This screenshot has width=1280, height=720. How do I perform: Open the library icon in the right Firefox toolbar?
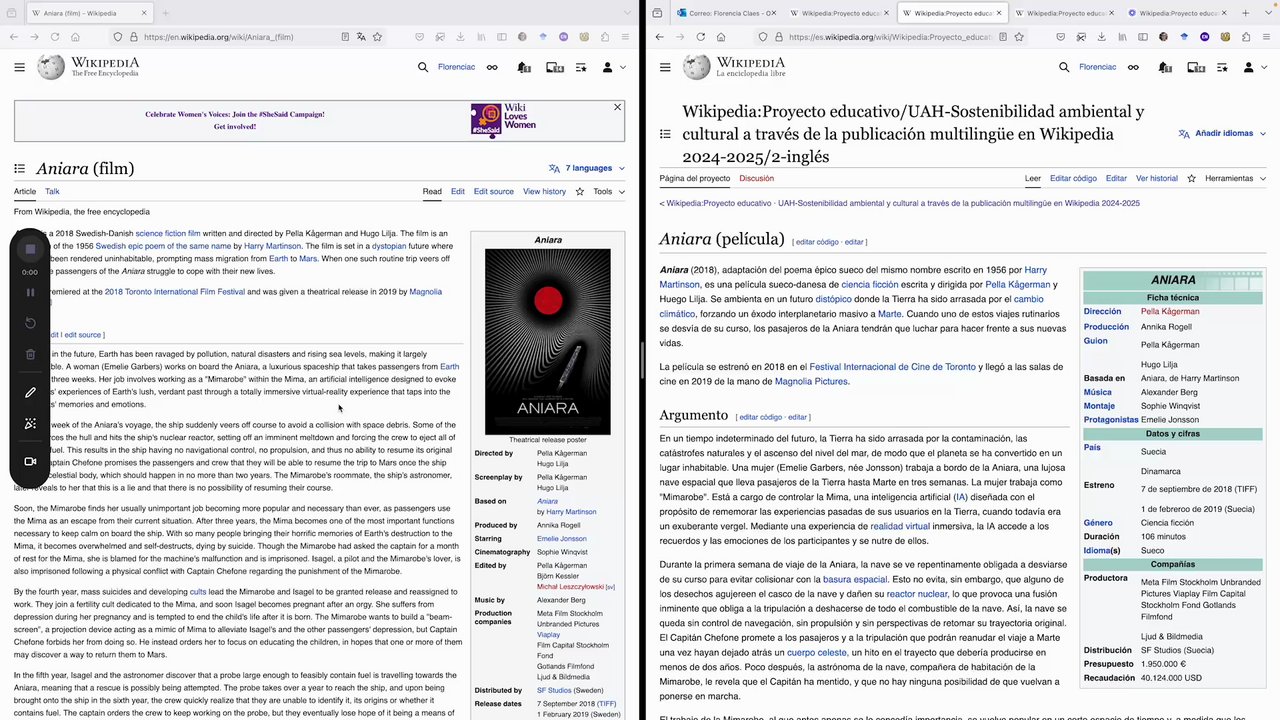(x=1122, y=37)
